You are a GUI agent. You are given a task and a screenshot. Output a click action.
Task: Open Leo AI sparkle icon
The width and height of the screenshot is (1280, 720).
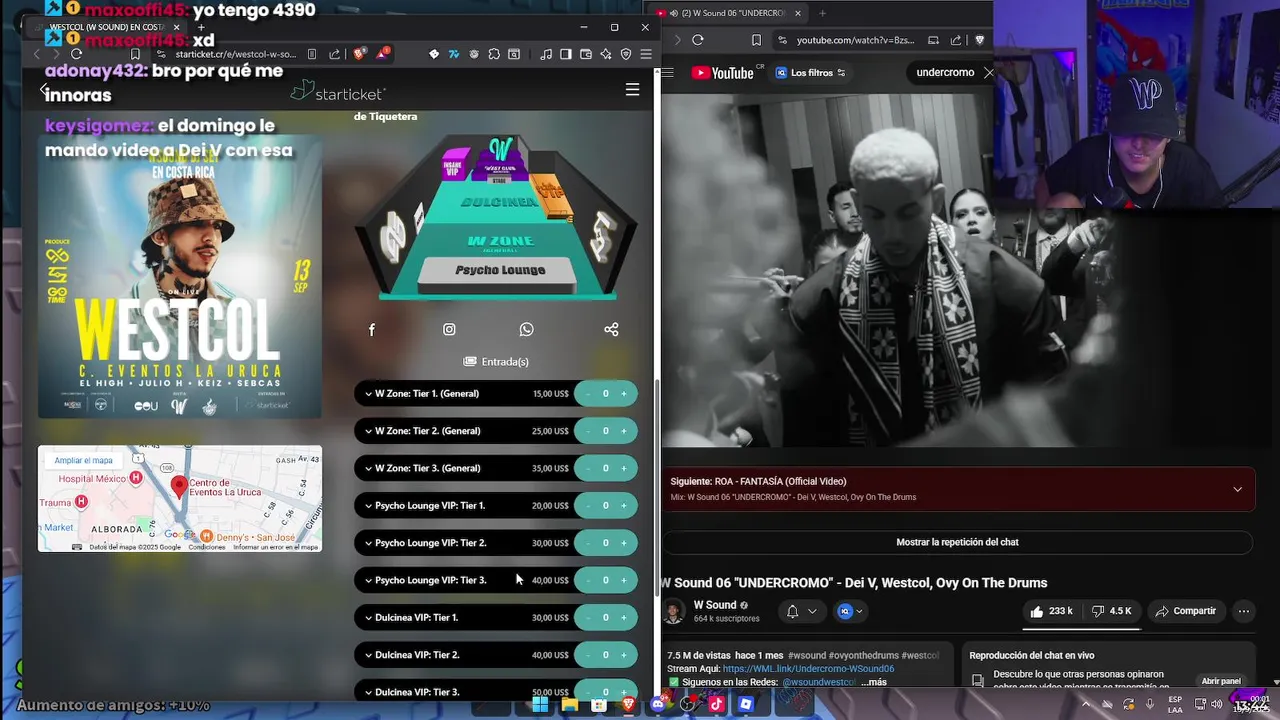[x=606, y=54]
